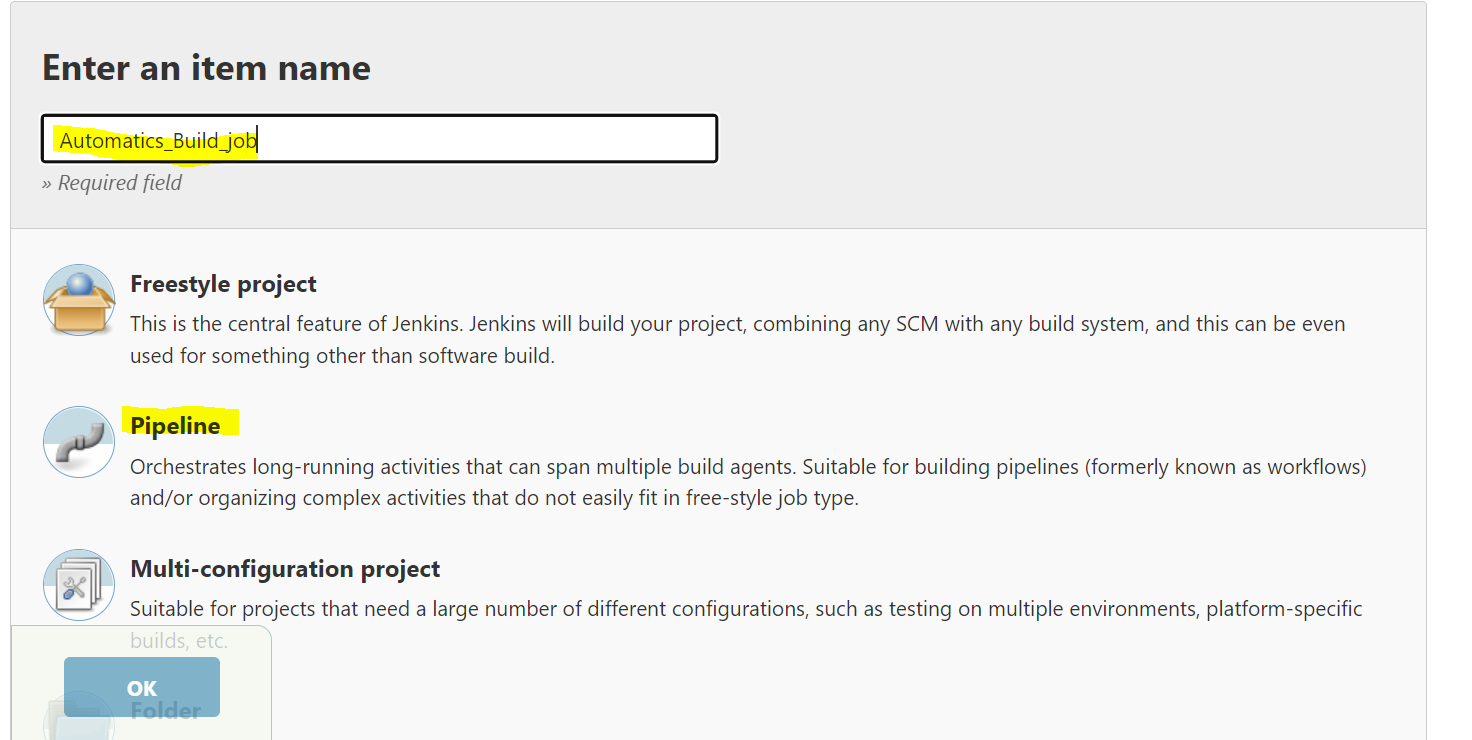Image resolution: width=1472 pixels, height=740 pixels.
Task: Click the faded "builds, etc." text line
Action: coord(180,641)
